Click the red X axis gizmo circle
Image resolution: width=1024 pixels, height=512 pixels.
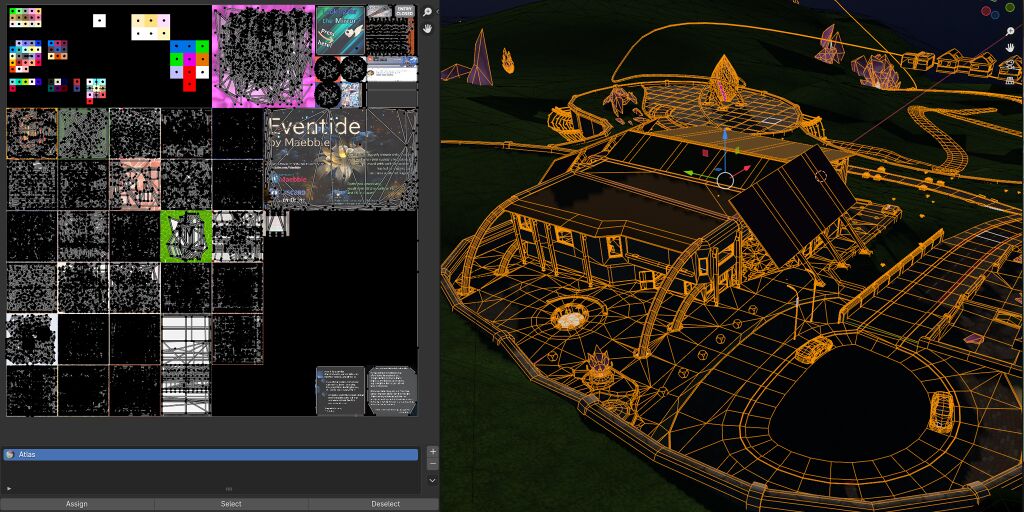click(986, 11)
